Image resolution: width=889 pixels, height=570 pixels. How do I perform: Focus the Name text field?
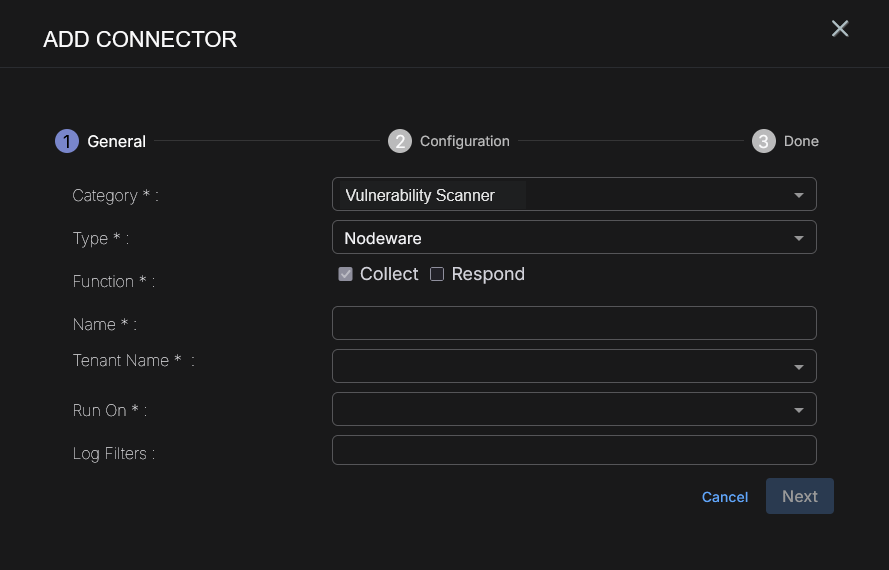click(x=574, y=323)
